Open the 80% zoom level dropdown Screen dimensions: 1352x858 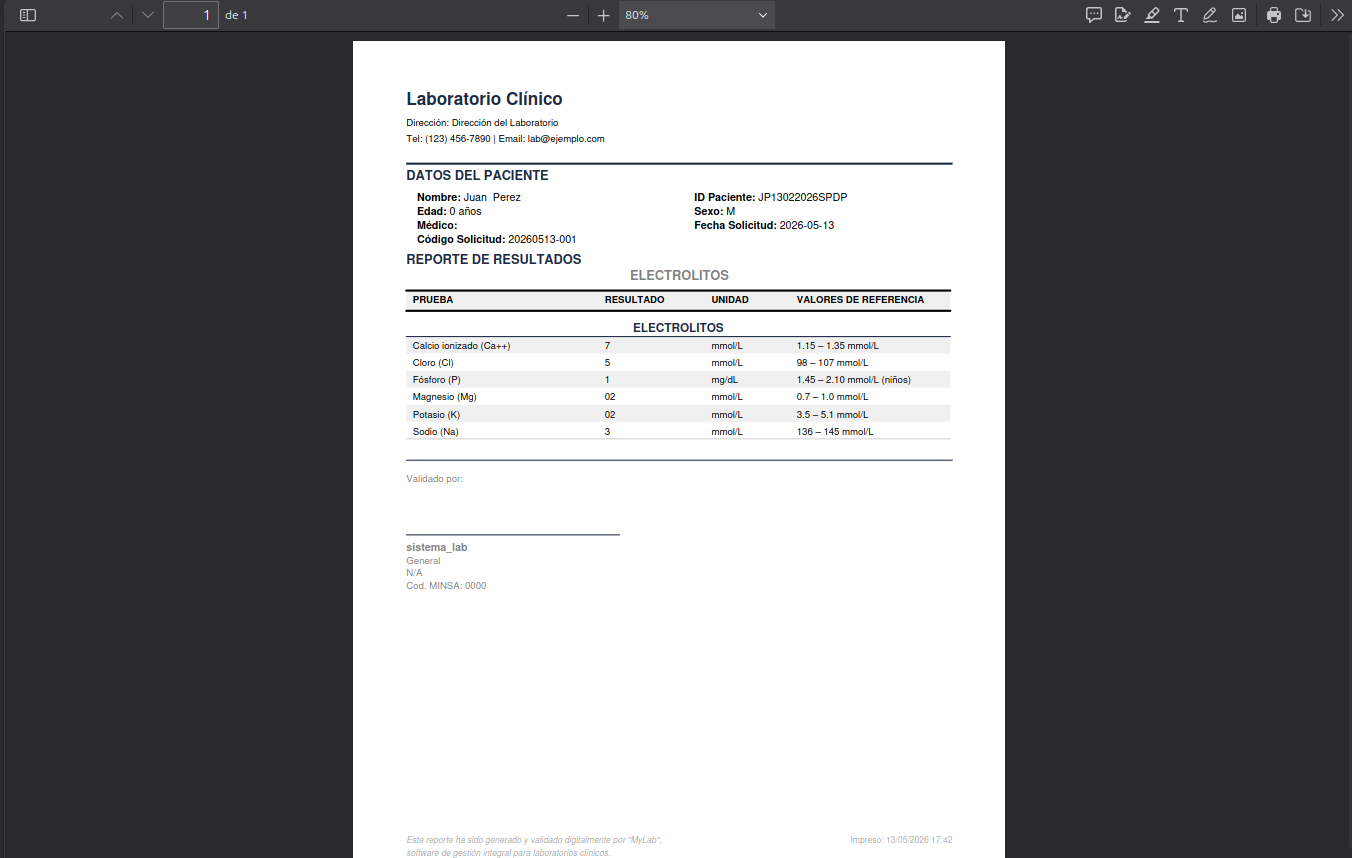[697, 15]
